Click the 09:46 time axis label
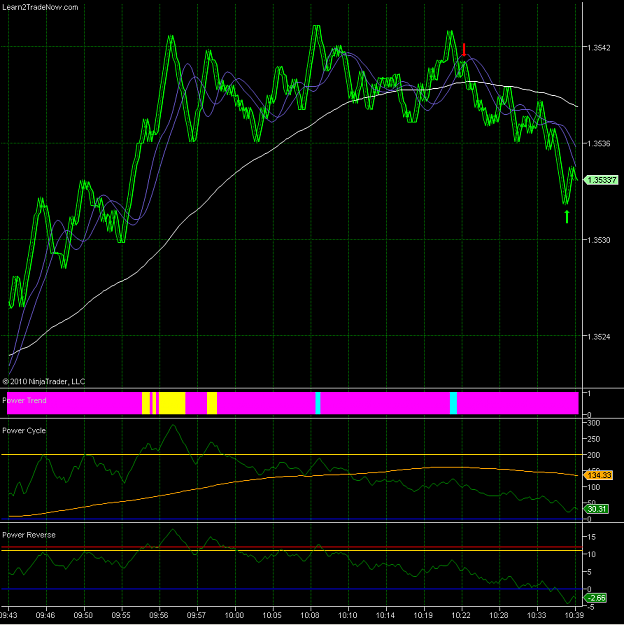Viewport: 624px width, 625px height. pyautogui.click(x=45, y=615)
